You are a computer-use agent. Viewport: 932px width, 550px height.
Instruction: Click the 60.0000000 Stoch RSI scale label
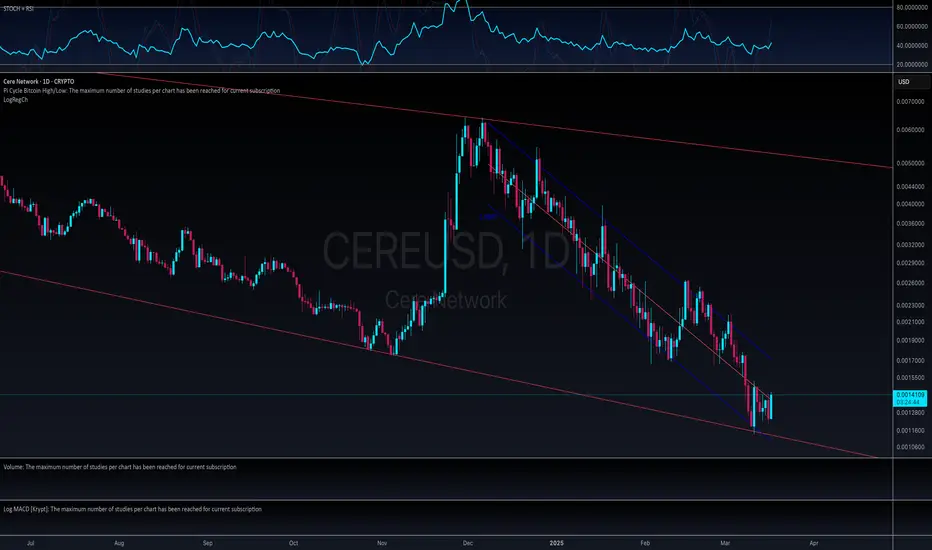point(912,27)
